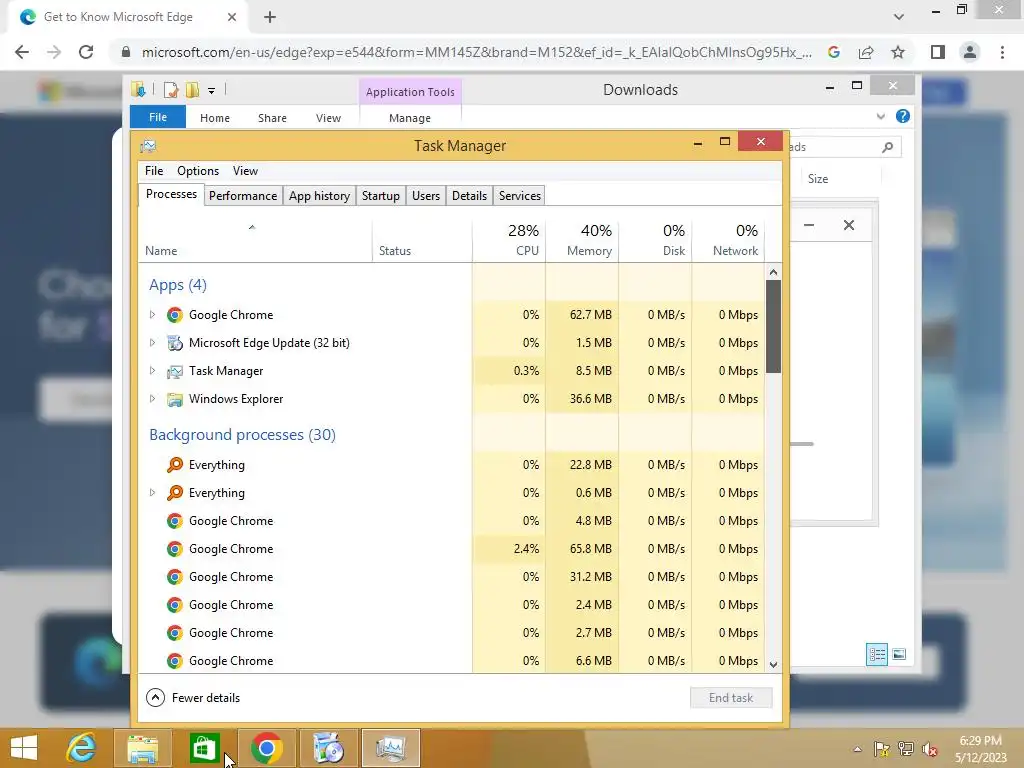Click Chrome icon on the taskbar
The width and height of the screenshot is (1024, 768).
266,748
